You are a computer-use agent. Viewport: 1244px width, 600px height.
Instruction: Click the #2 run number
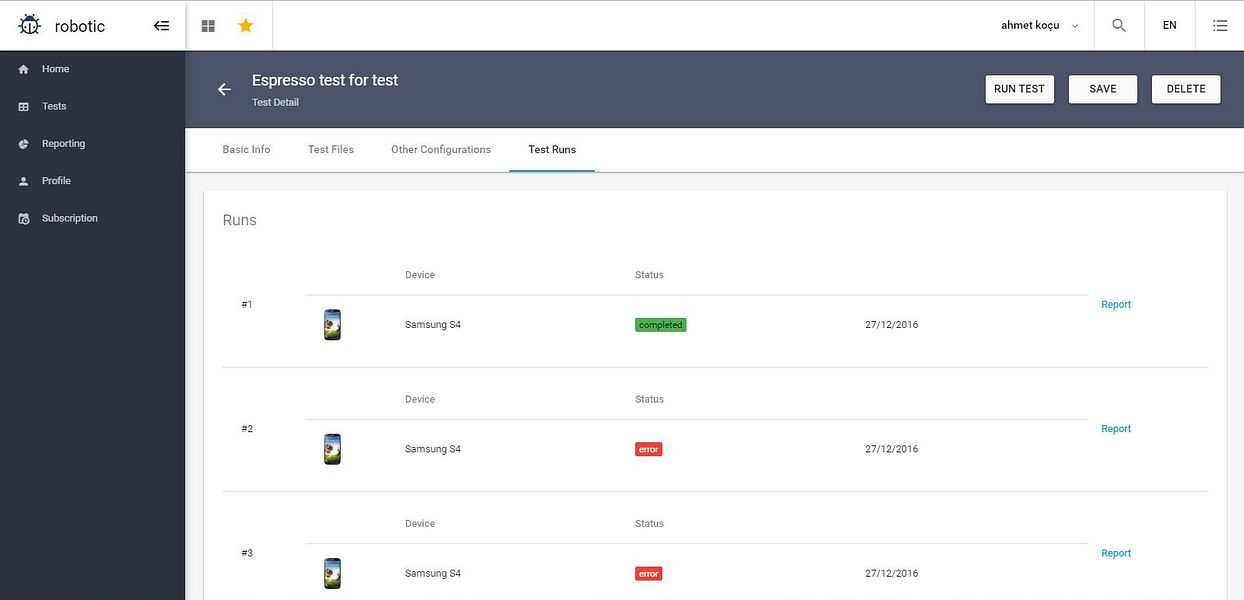pyautogui.click(x=247, y=429)
